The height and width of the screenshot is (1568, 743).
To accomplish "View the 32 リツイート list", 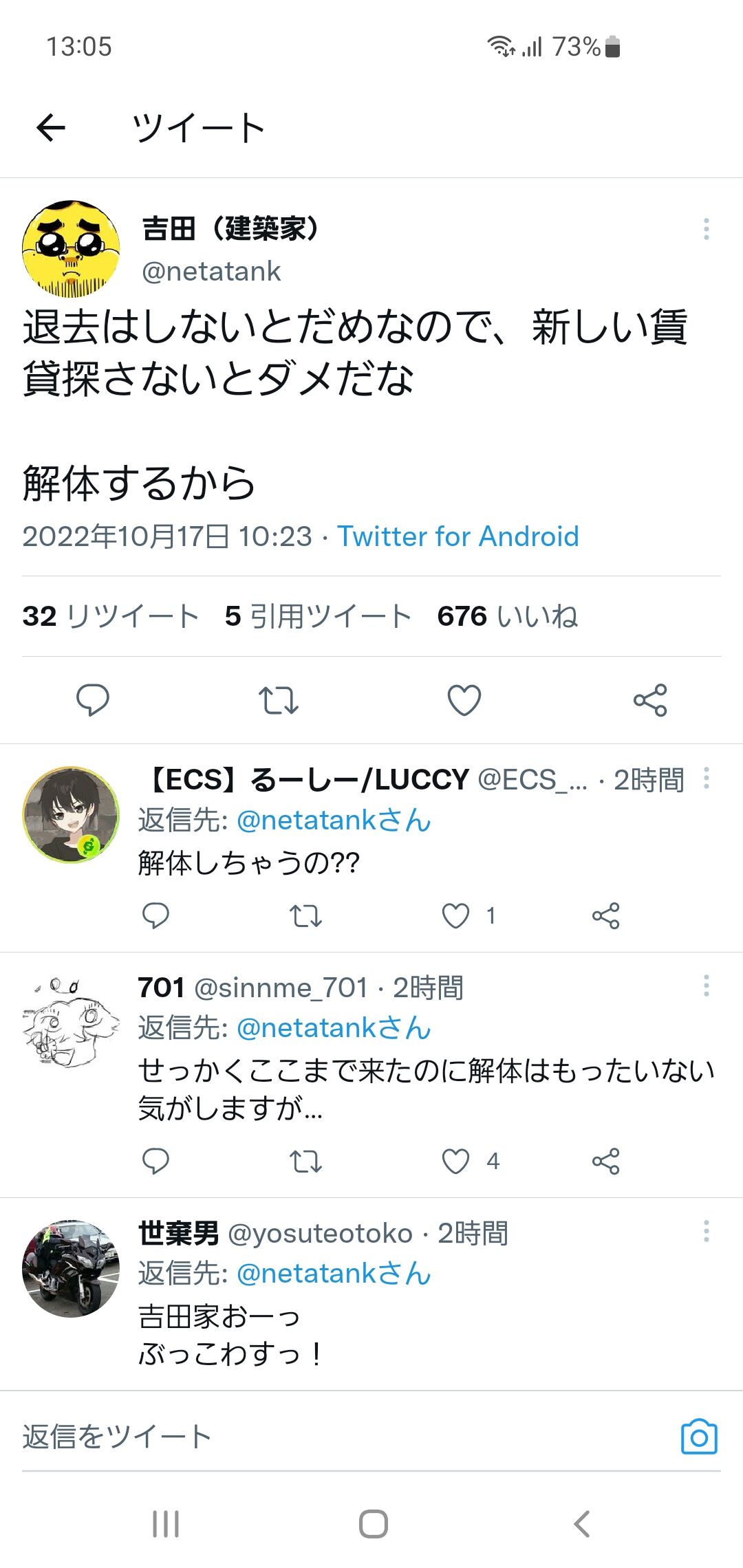I will tap(111, 616).
